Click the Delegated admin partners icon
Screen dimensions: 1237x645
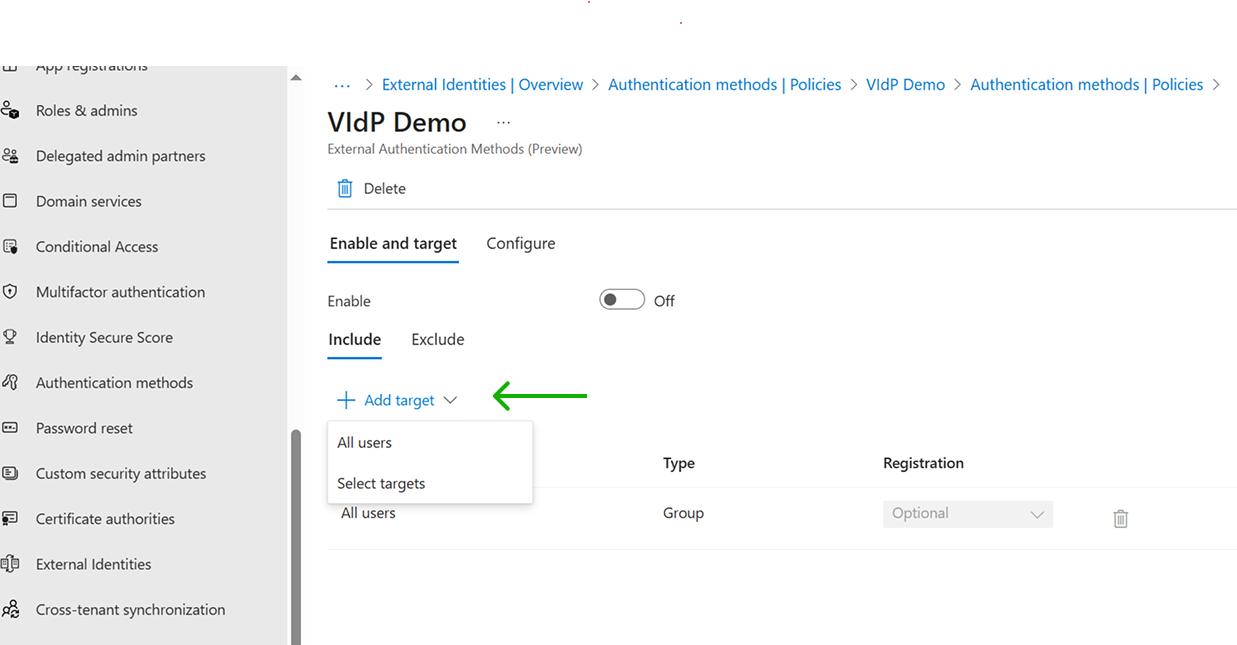click(10, 156)
